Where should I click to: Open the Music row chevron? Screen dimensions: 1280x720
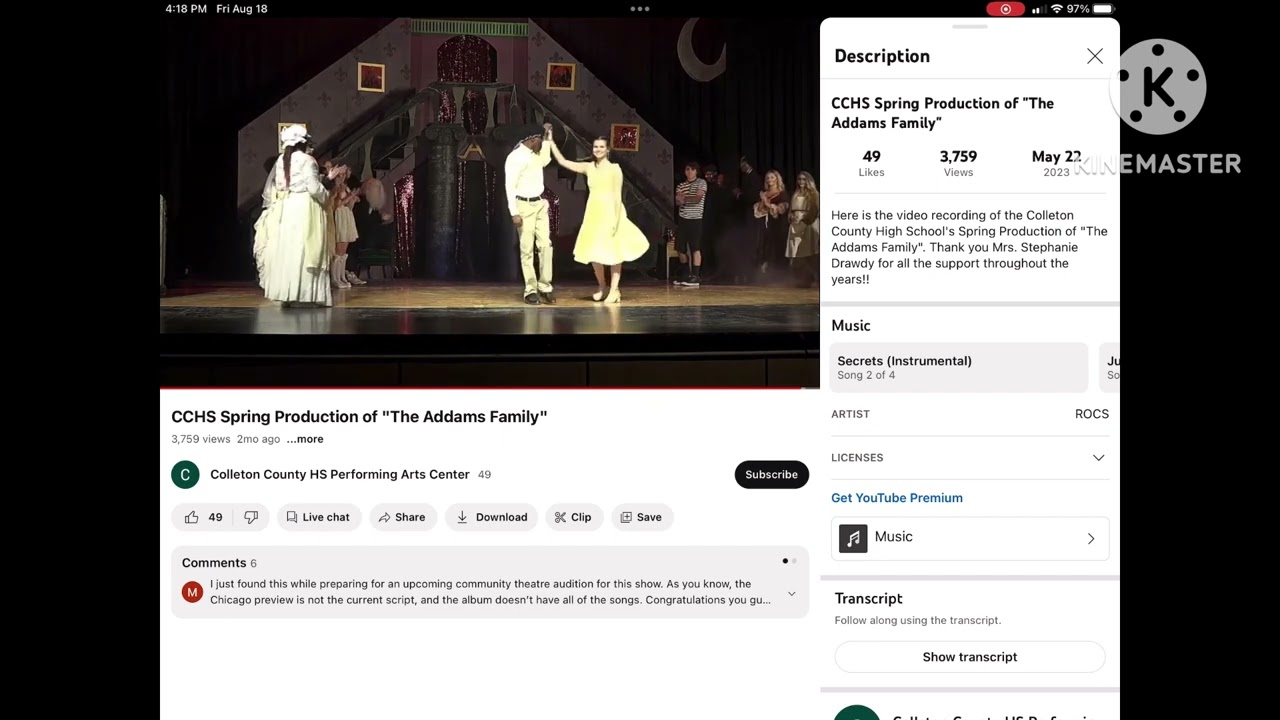(x=1091, y=538)
